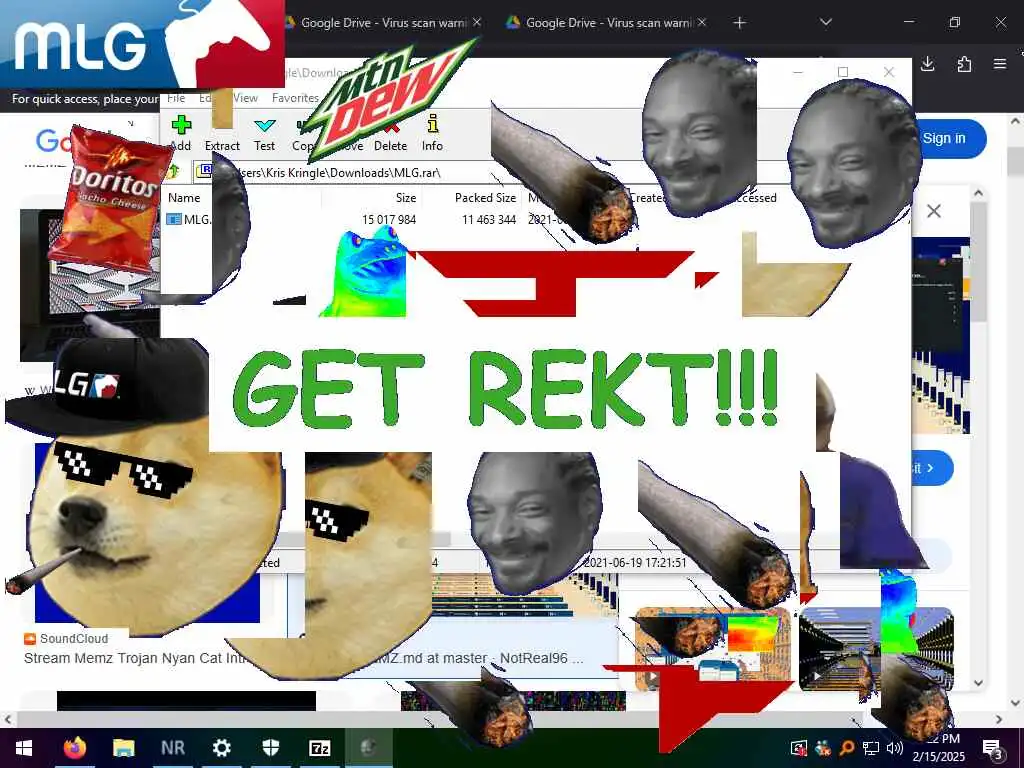
Task: Expand the Firefox list all tabs chevron
Action: tap(825, 22)
